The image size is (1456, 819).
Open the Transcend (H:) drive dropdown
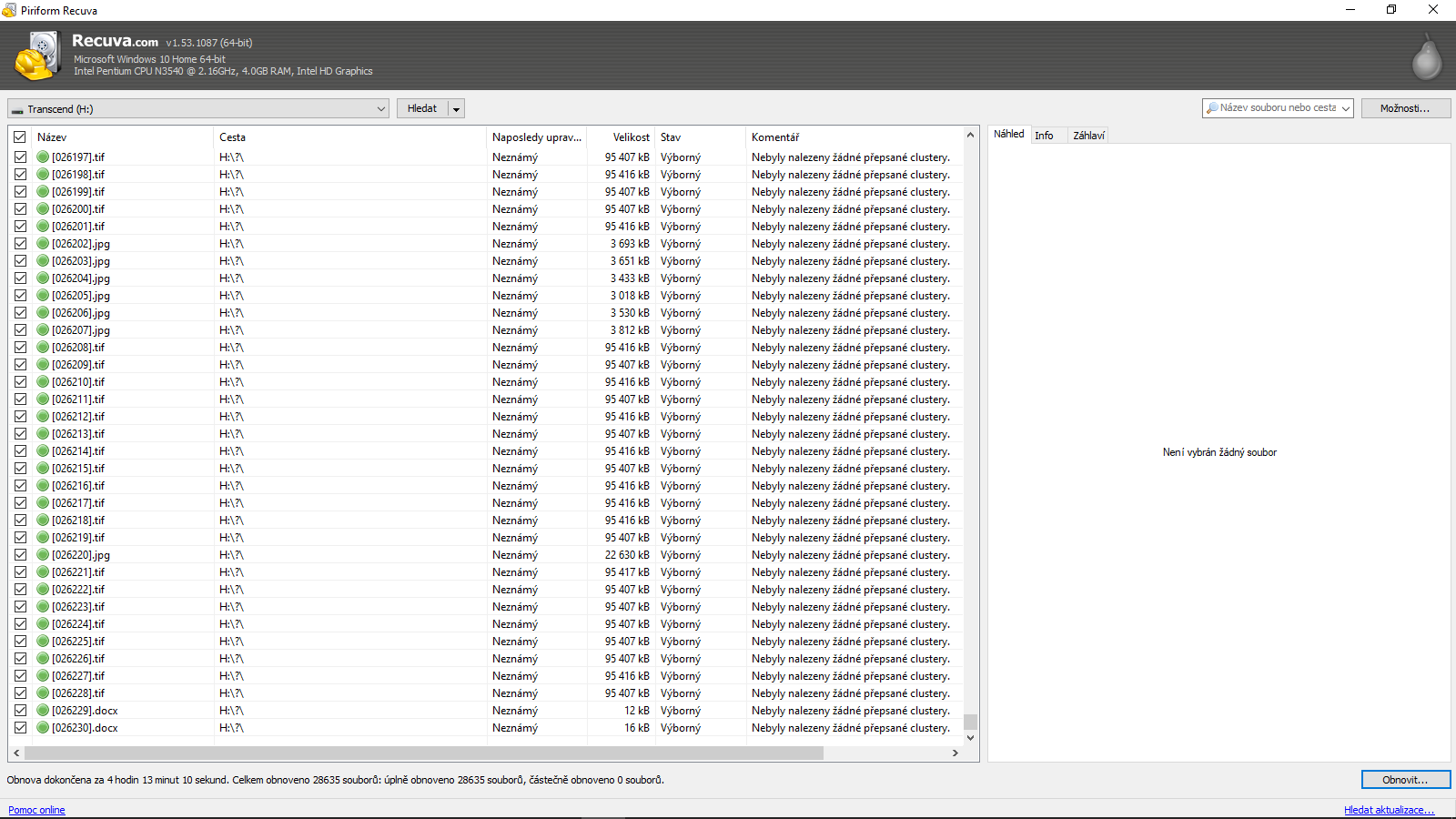click(380, 109)
